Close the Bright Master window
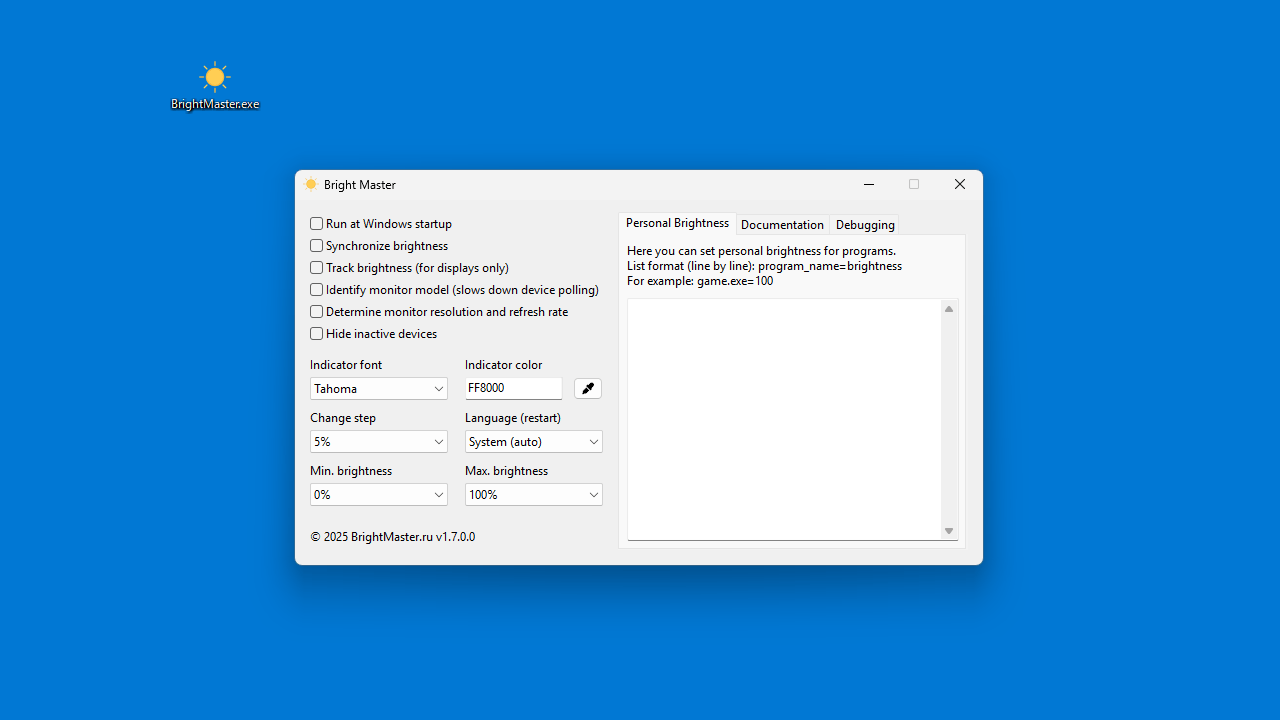Viewport: 1280px width, 720px height. (x=960, y=184)
